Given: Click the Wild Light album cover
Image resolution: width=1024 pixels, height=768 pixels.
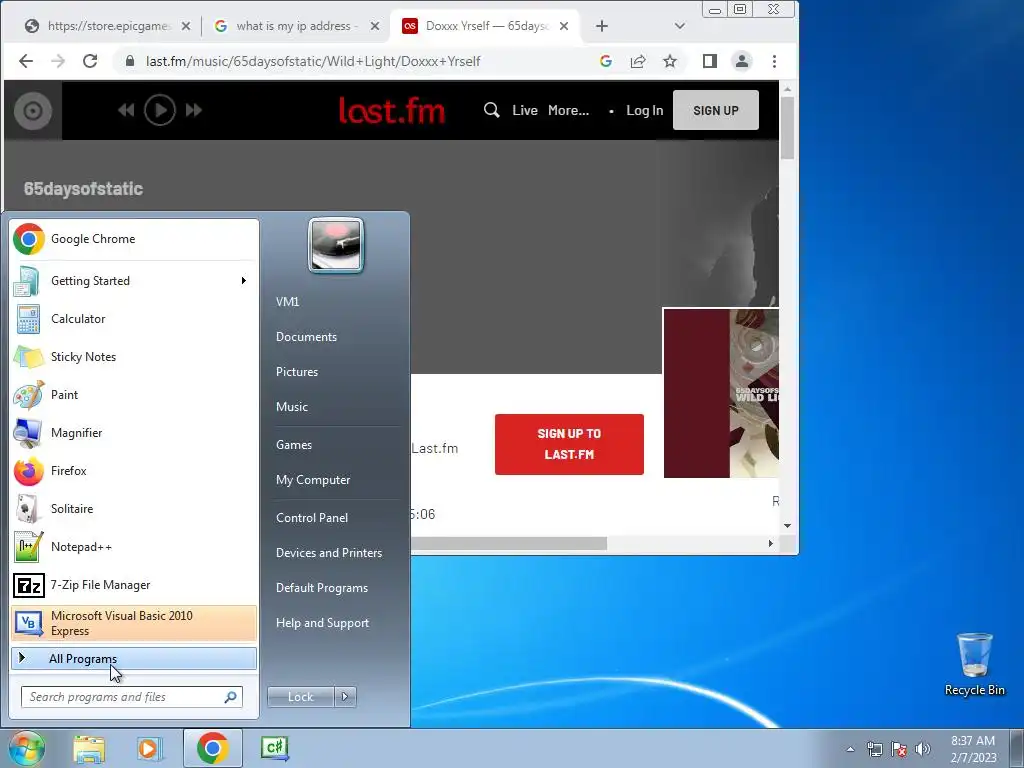Looking at the screenshot, I should click(x=721, y=393).
